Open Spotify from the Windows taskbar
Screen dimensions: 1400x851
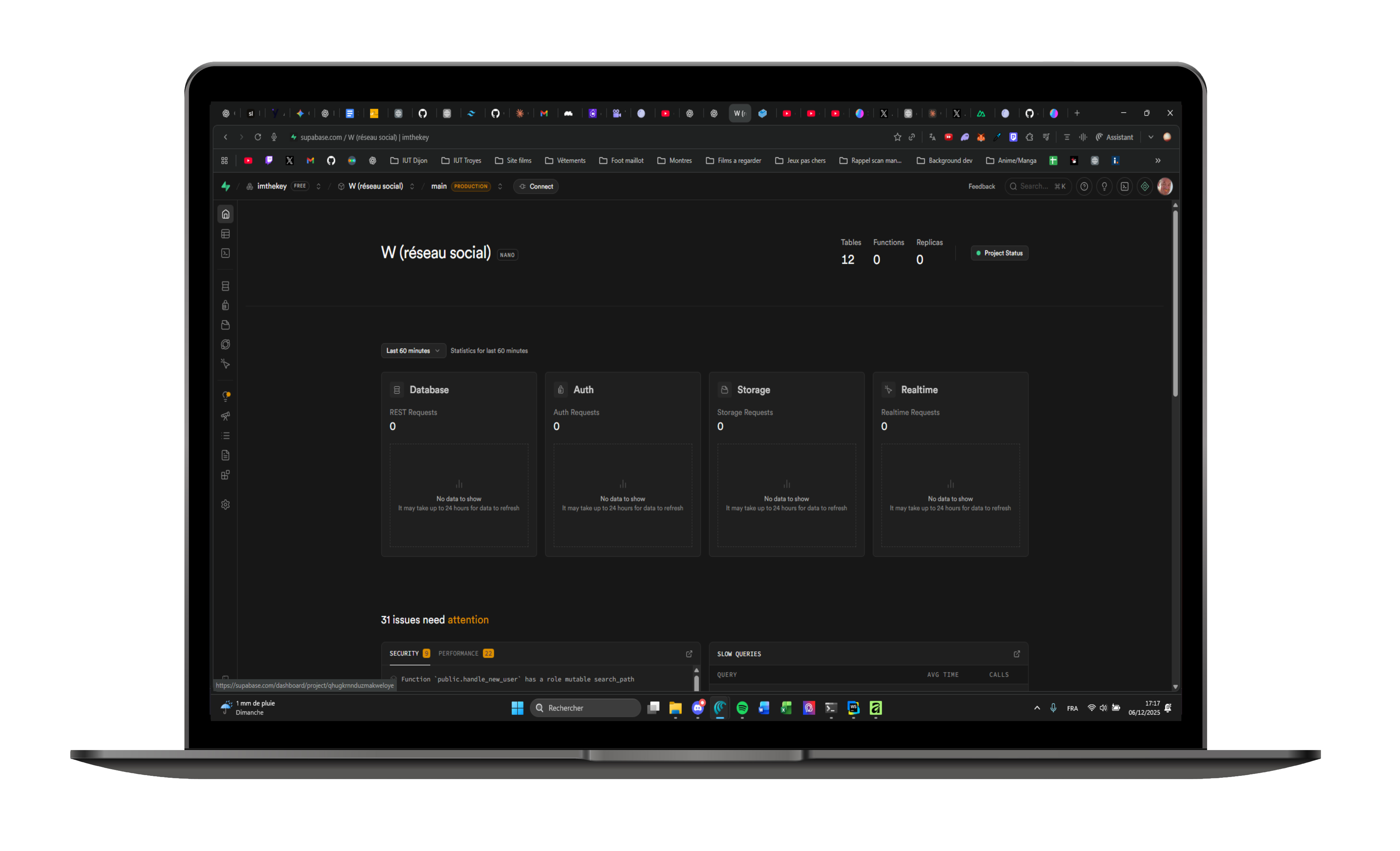coord(742,708)
